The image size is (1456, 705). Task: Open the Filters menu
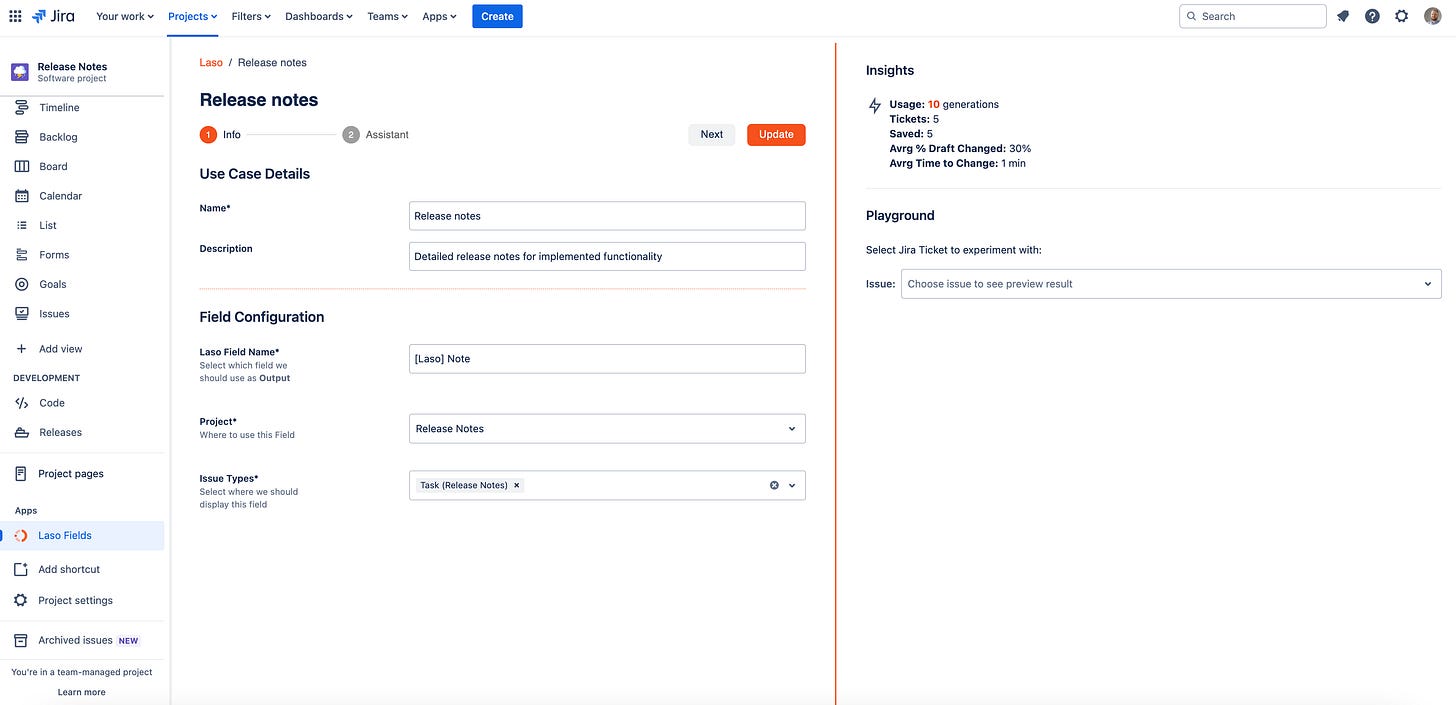pos(251,16)
